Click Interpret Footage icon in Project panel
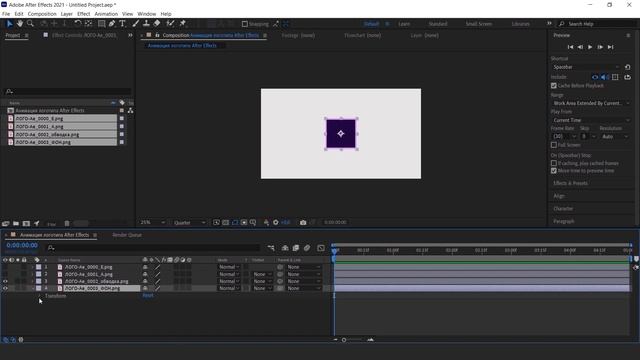This screenshot has height=360, width=640. (x=5, y=223)
